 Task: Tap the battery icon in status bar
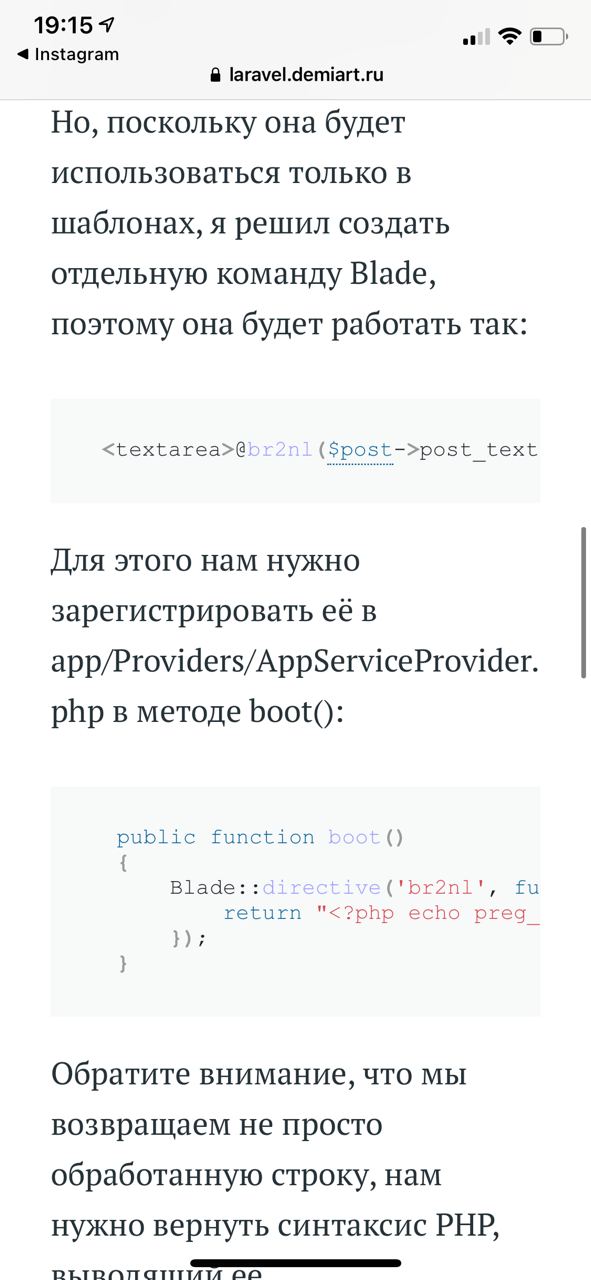click(x=549, y=37)
